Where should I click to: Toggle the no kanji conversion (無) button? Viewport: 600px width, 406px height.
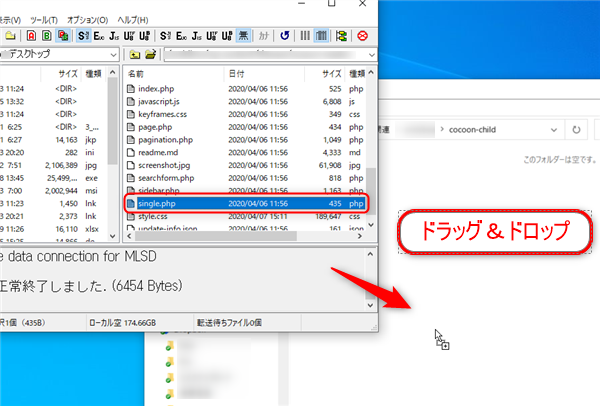pyautogui.click(x=244, y=35)
